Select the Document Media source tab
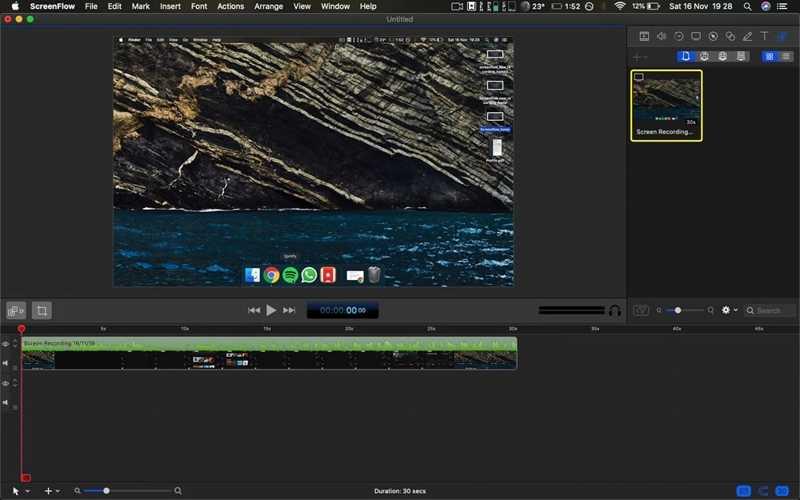Screen dimensions: 800x500 point(685,56)
